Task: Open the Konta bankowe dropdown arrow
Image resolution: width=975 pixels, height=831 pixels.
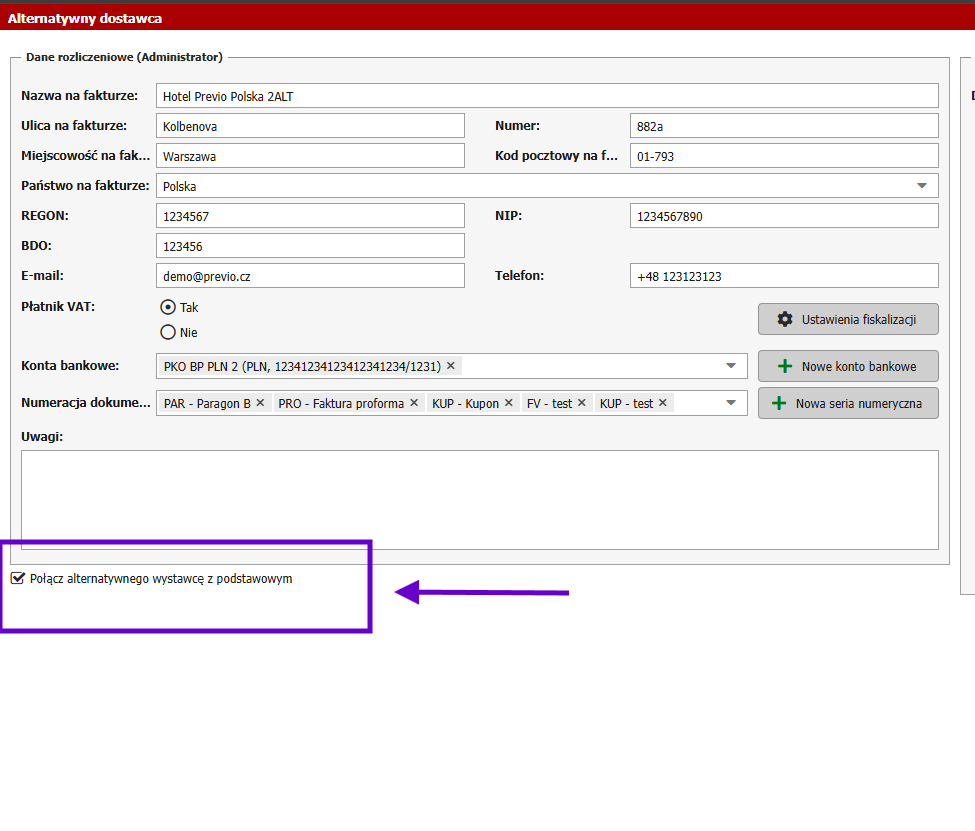Action: tap(731, 366)
